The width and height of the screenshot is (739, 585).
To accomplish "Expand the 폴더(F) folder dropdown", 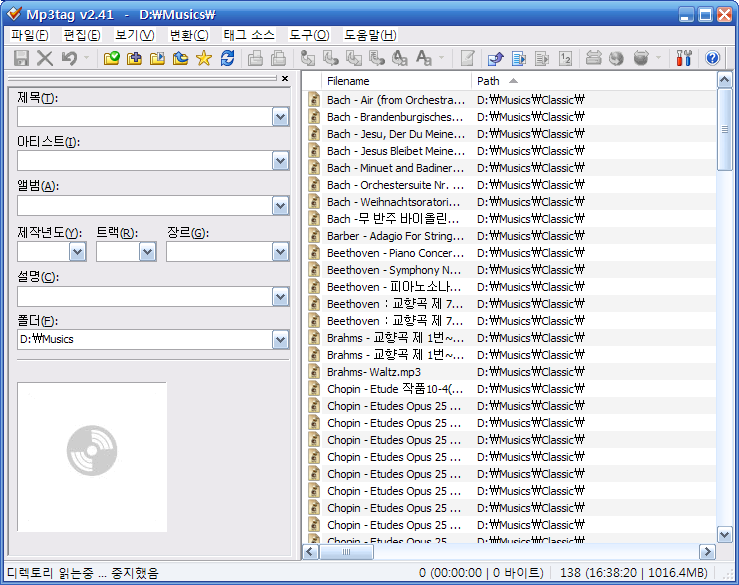I will [280, 339].
